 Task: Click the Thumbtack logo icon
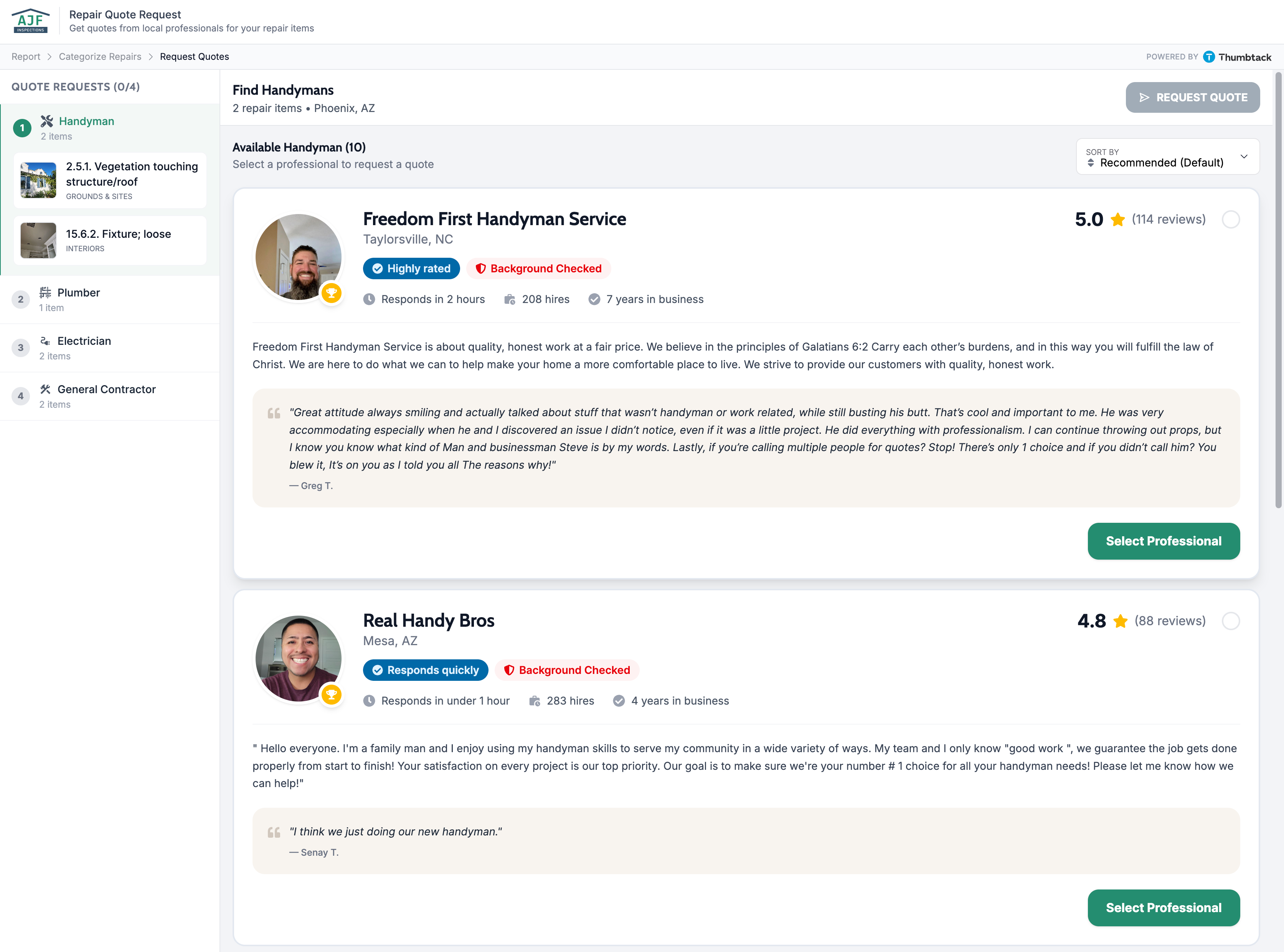[1209, 56]
